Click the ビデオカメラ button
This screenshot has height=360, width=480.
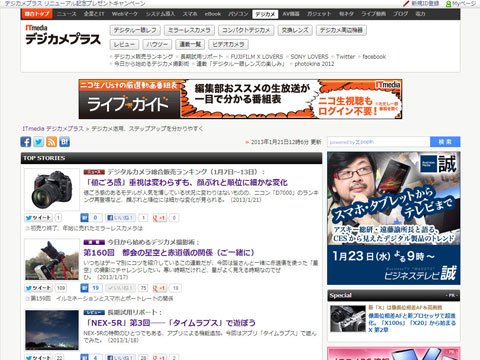coord(228,44)
